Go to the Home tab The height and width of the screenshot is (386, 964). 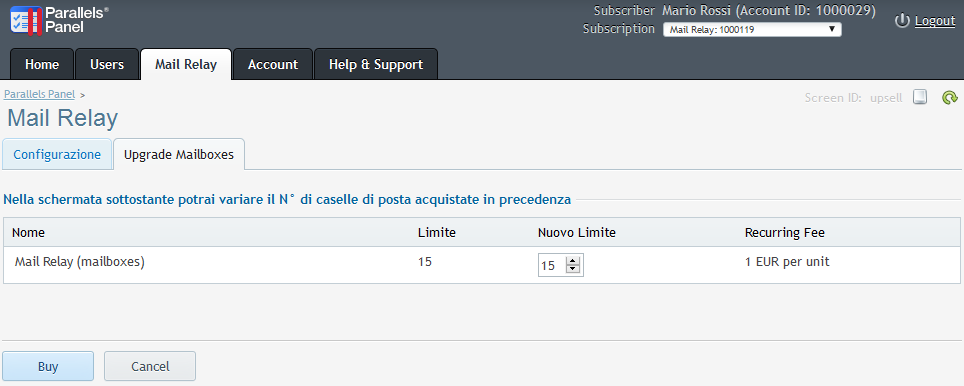click(42, 64)
